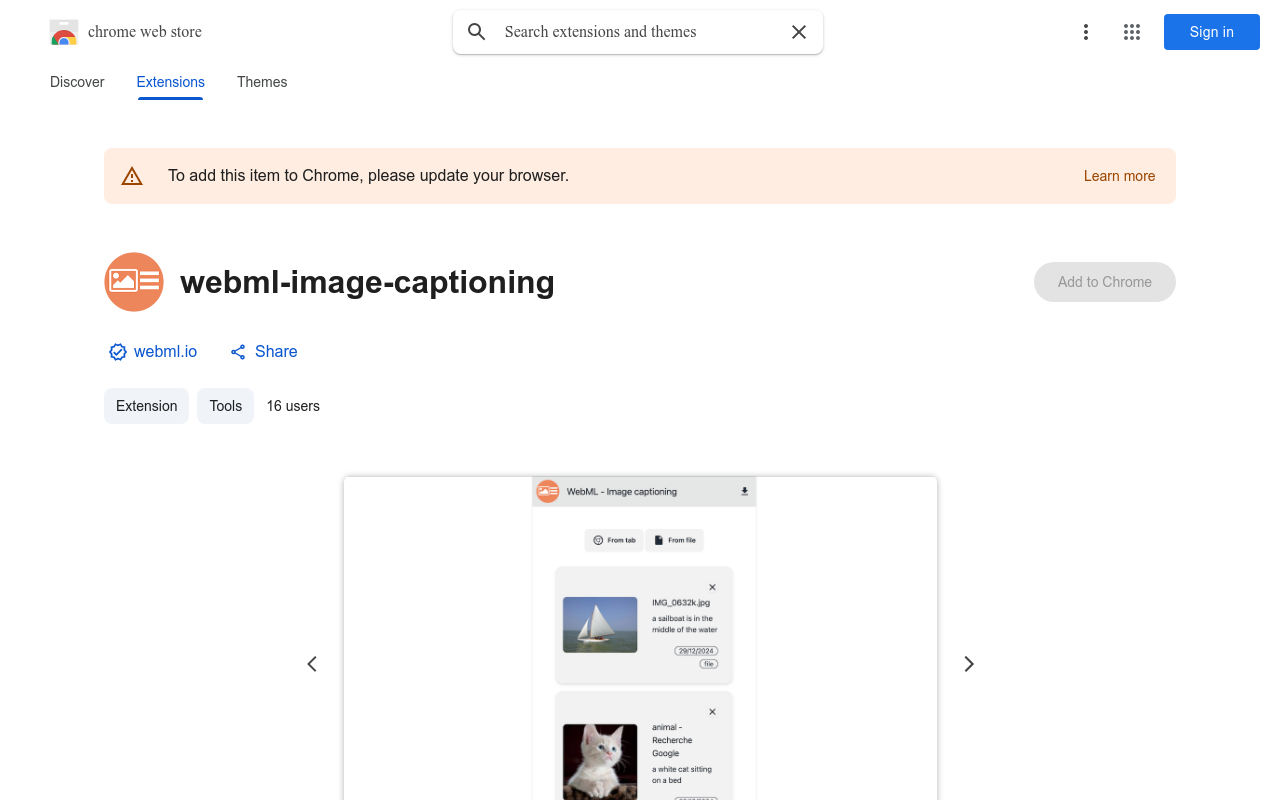Click the webml-image-captioning extension icon
Screen dimensions: 1280x800
pyautogui.click(x=134, y=282)
